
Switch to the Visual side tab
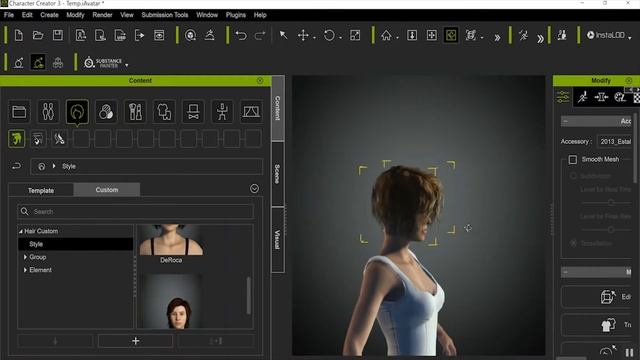pyautogui.click(x=277, y=240)
